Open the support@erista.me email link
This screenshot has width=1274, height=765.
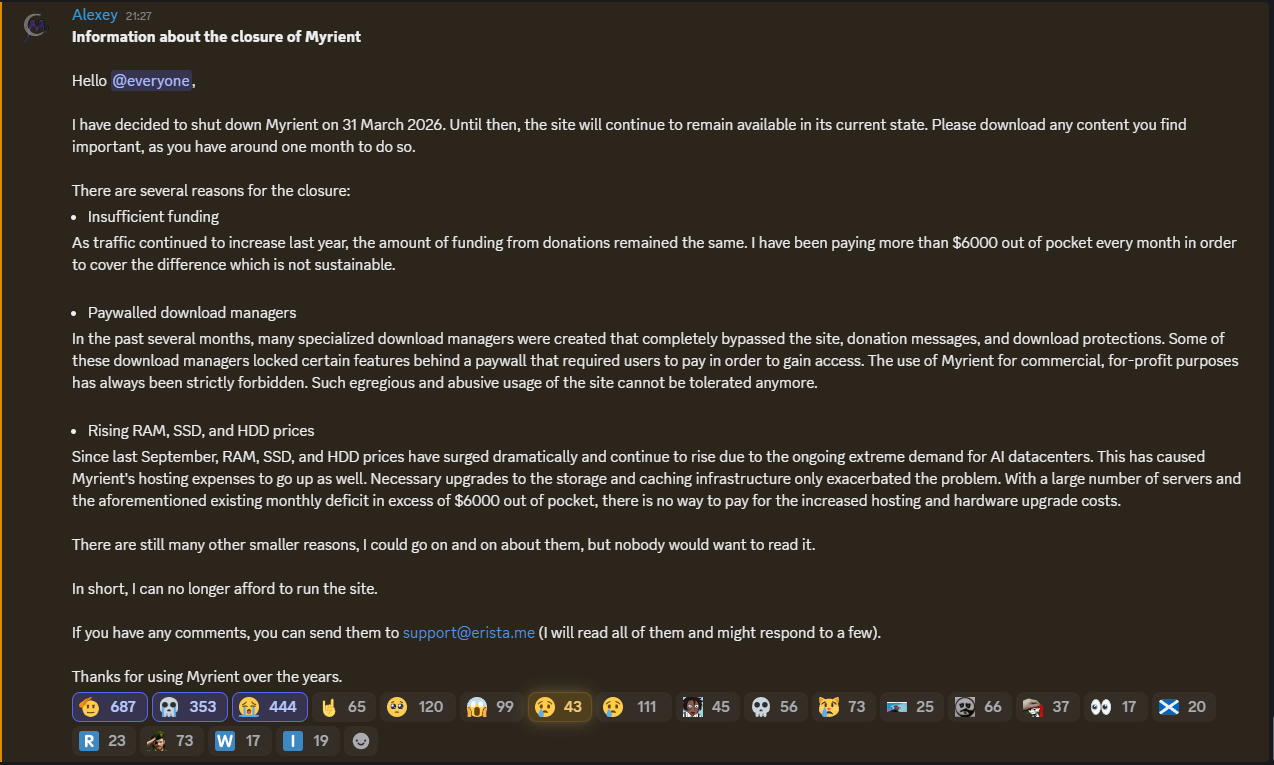click(x=468, y=632)
